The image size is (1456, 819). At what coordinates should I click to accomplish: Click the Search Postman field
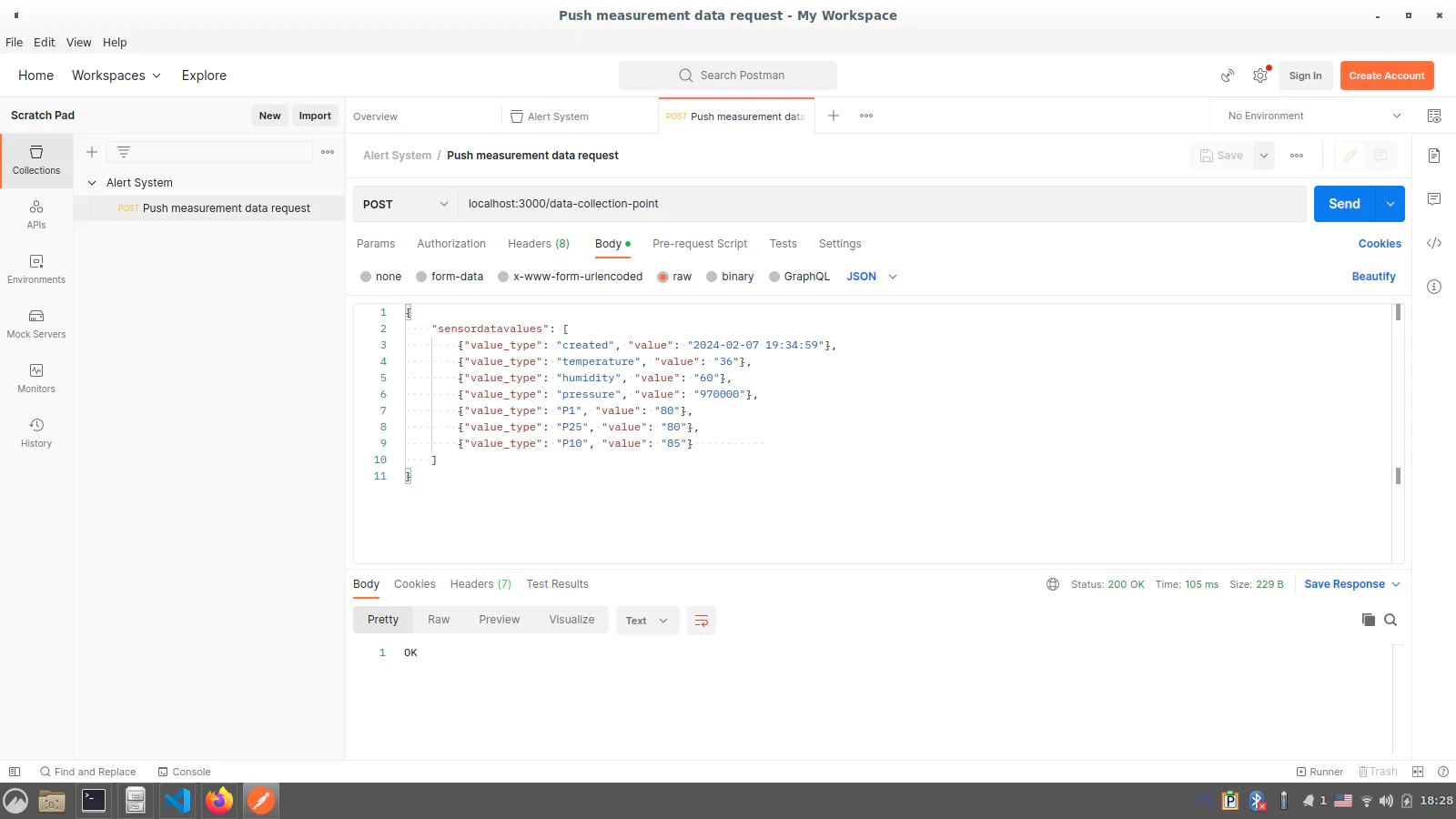pos(728,76)
